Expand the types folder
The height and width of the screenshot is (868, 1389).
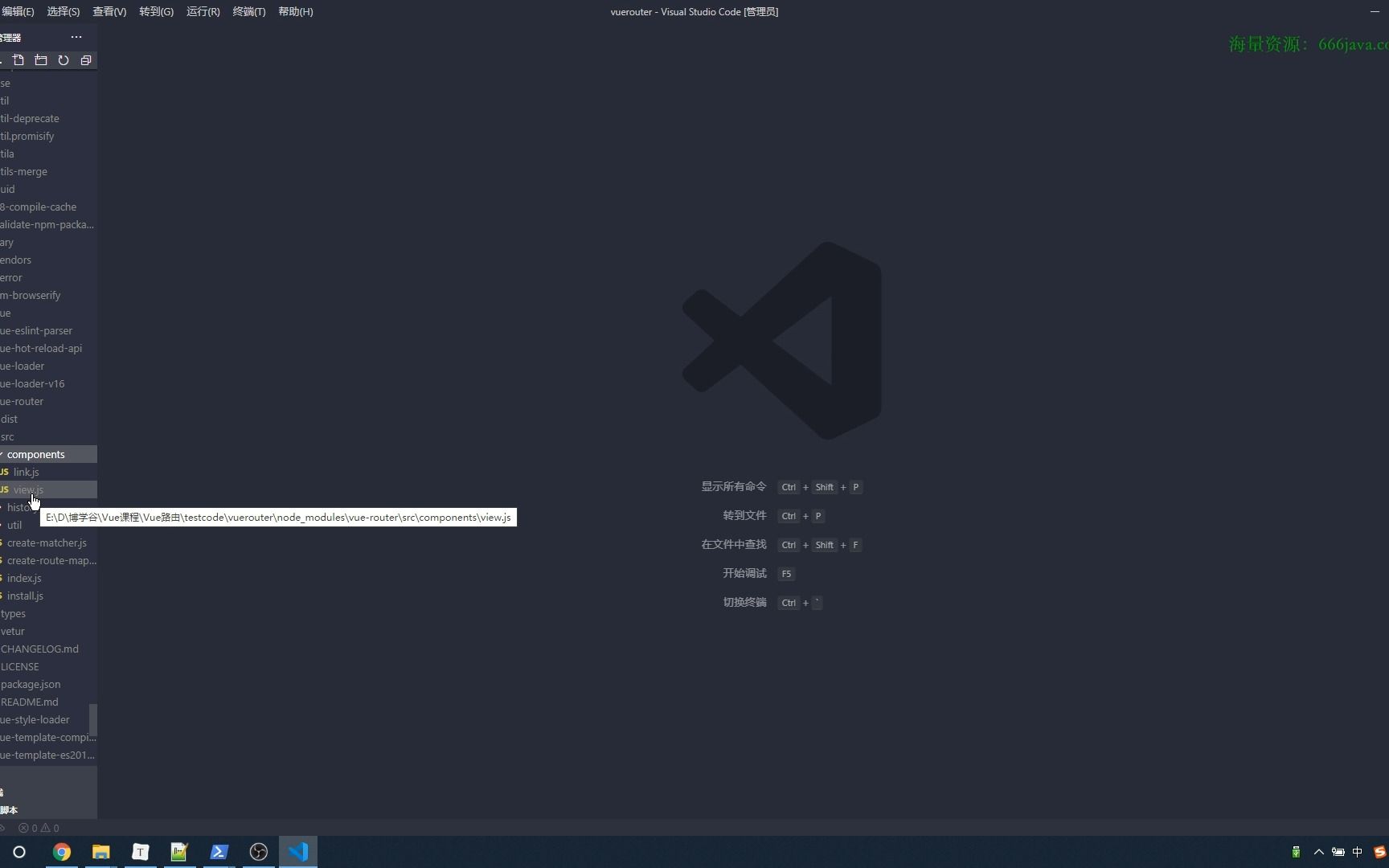[x=48, y=613]
